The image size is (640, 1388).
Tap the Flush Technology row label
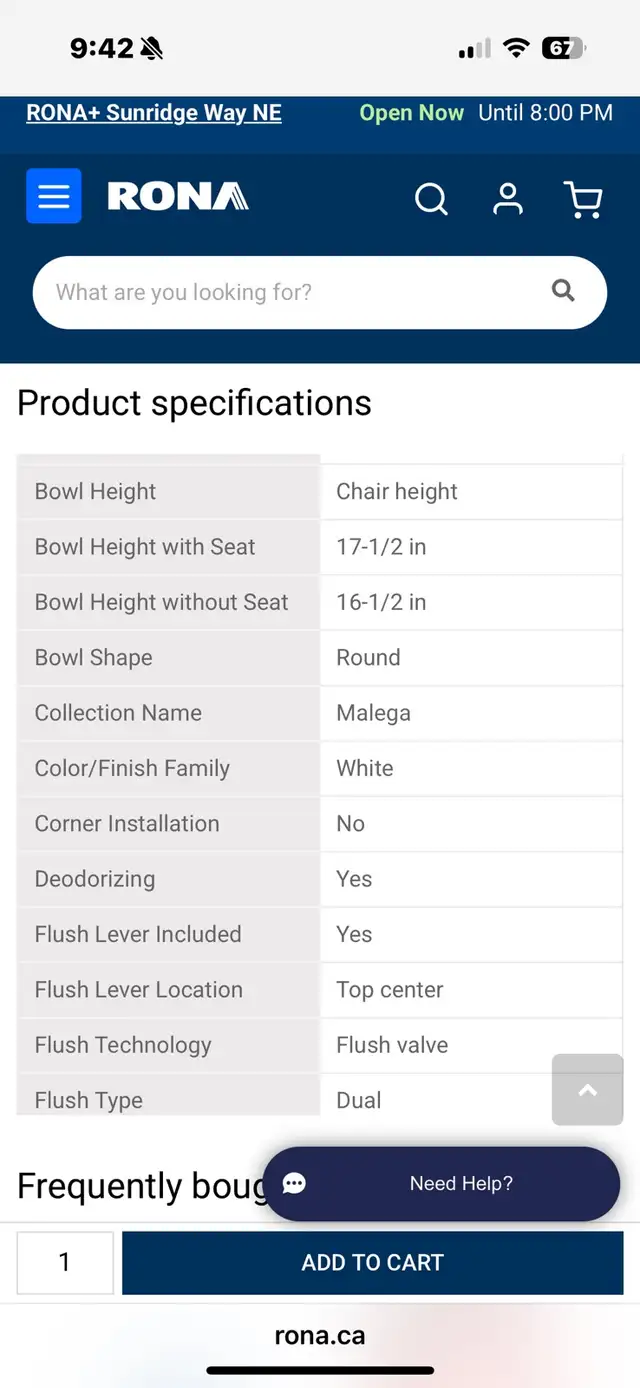point(123,1045)
